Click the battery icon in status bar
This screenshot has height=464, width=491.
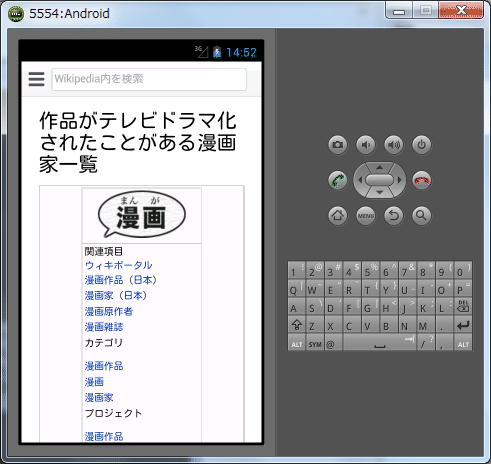(217, 52)
